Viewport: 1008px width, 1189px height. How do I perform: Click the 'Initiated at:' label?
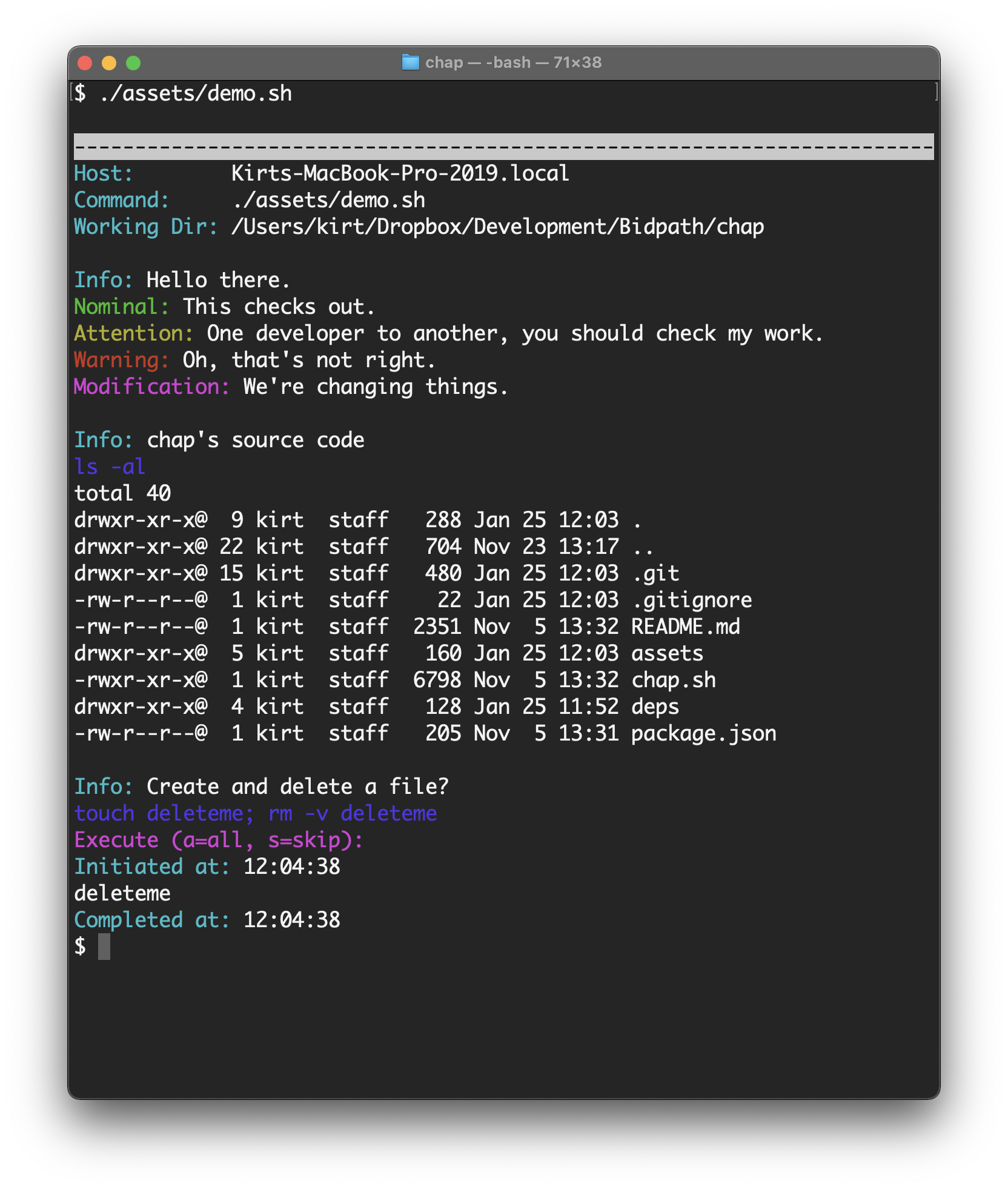coord(152,867)
